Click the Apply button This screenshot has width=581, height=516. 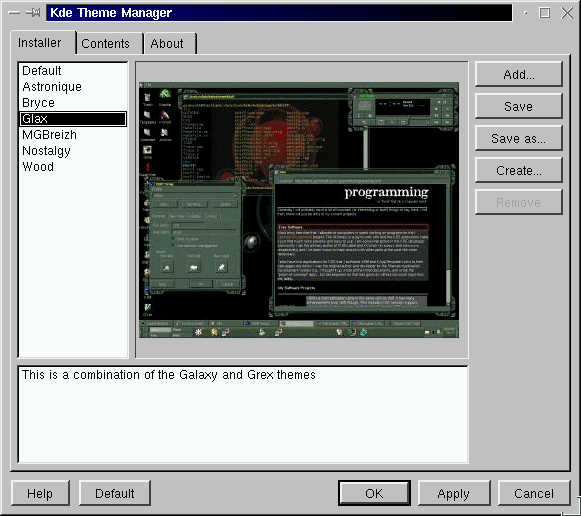(454, 493)
